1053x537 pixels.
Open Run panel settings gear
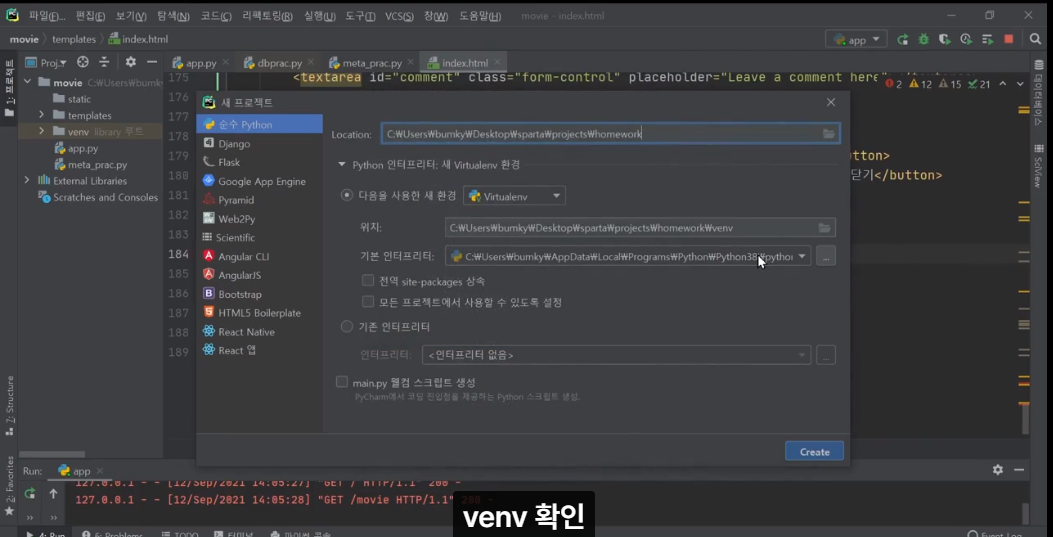click(x=998, y=470)
